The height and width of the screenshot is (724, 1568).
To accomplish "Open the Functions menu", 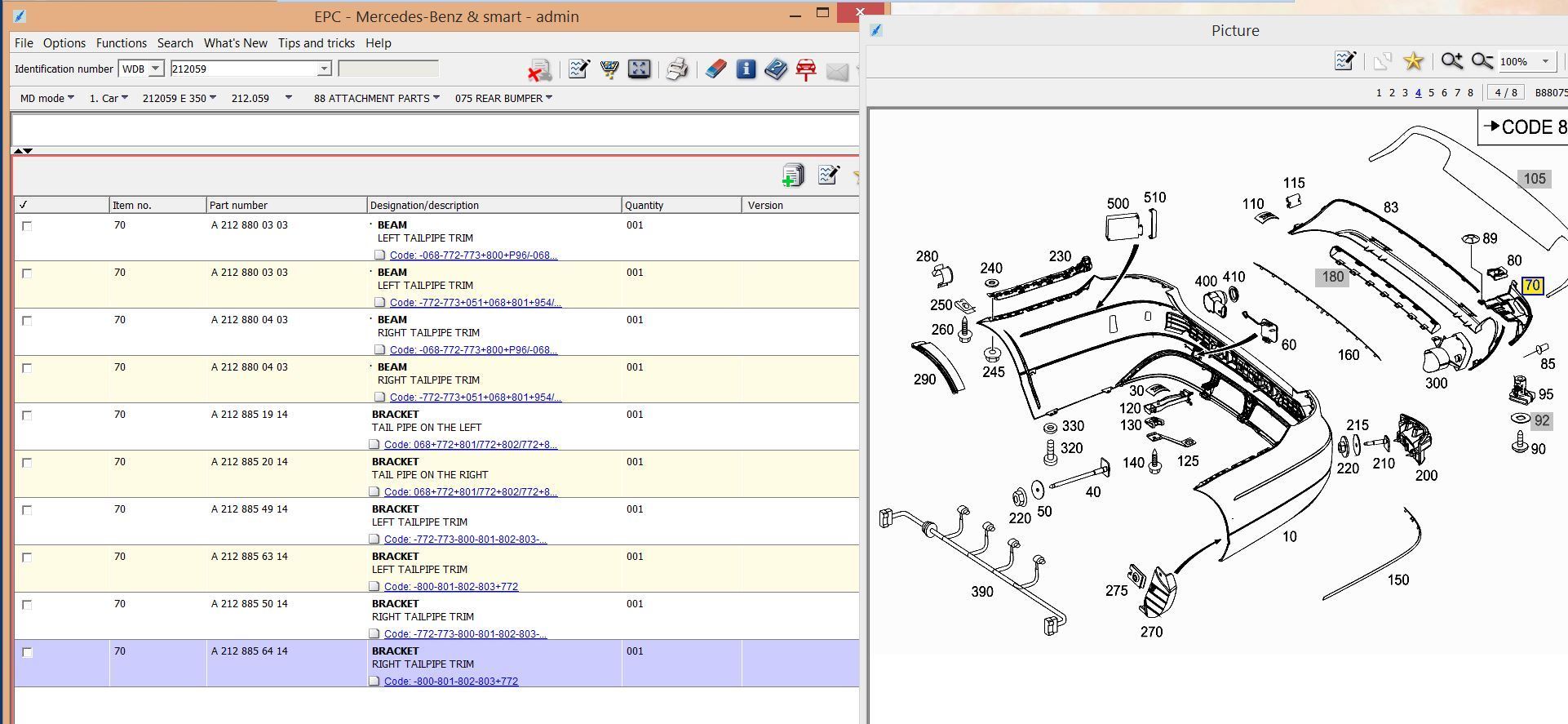I will pyautogui.click(x=122, y=43).
